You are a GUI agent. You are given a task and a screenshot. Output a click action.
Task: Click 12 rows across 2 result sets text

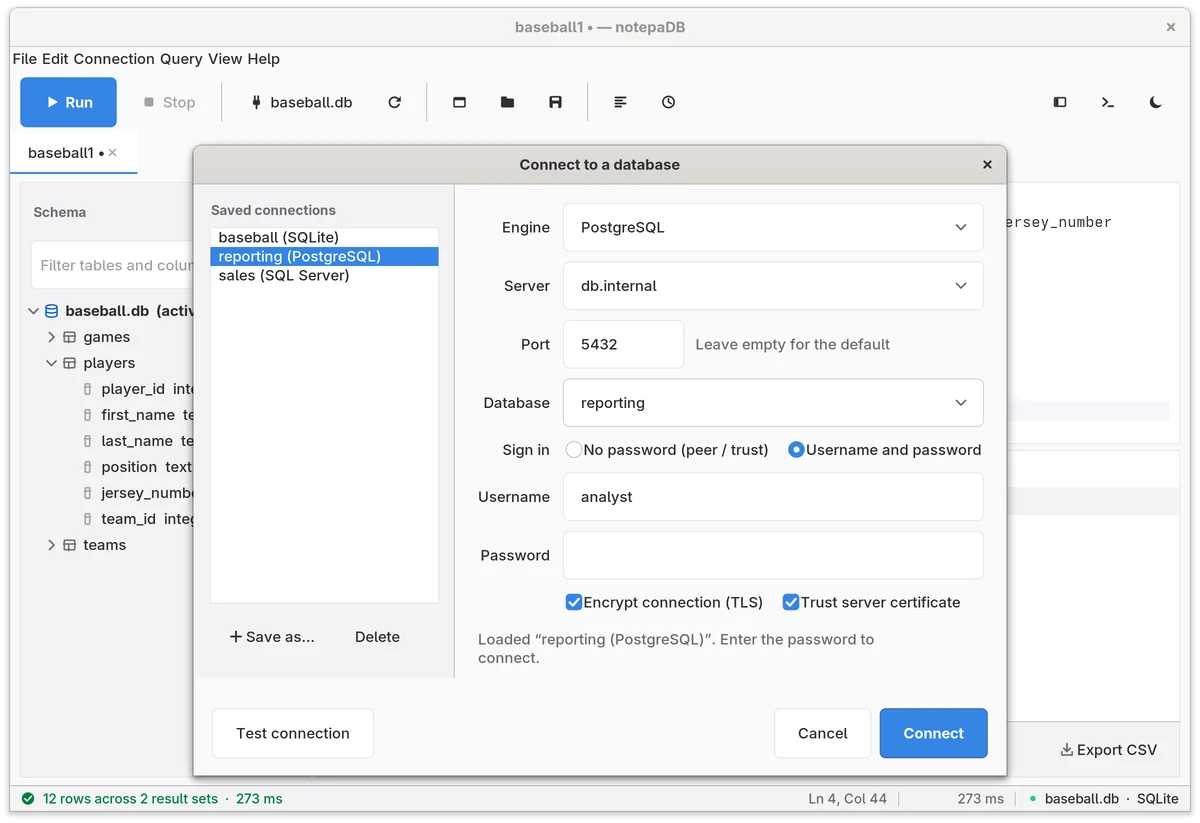[130, 799]
